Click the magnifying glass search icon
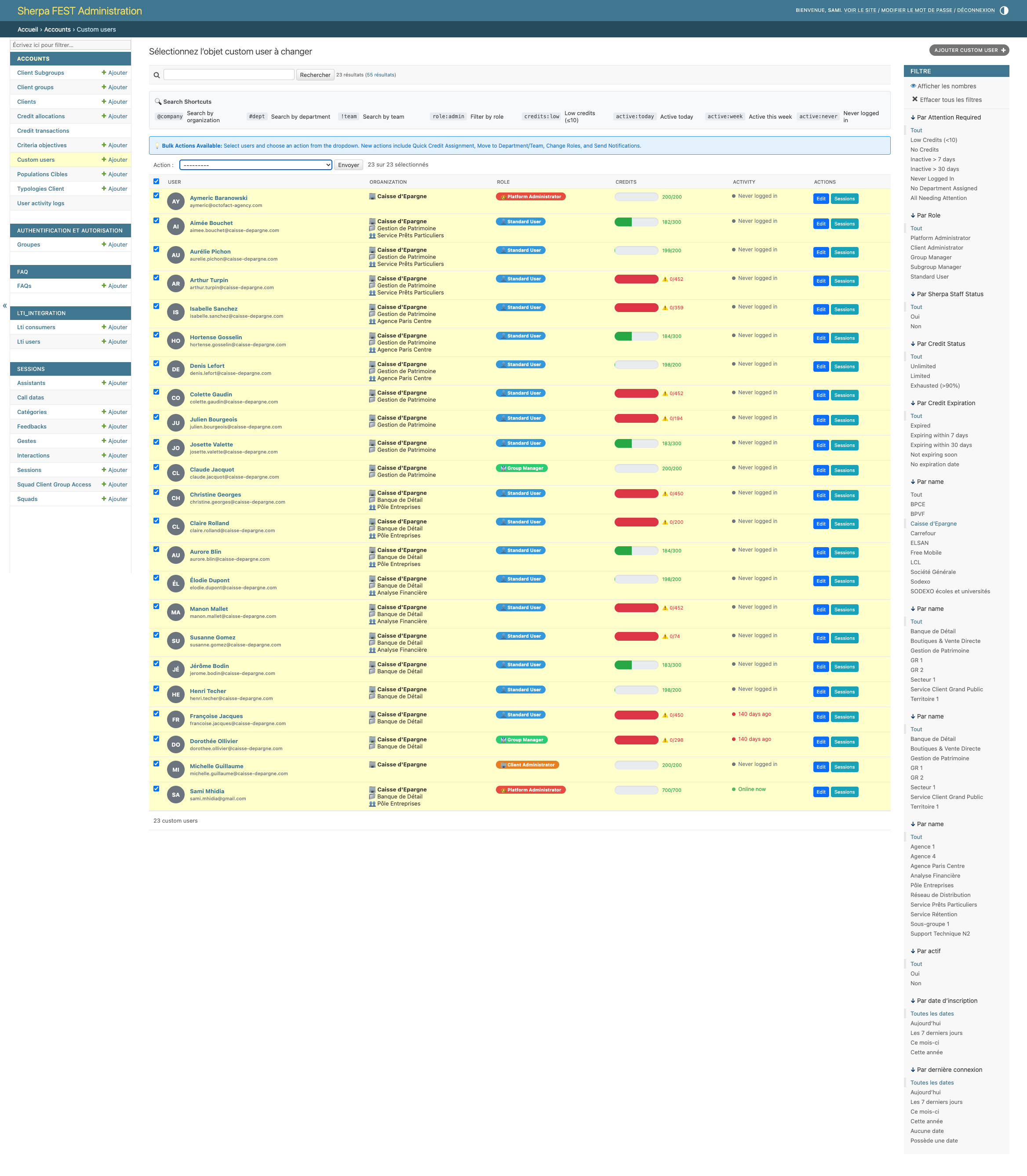The width and height of the screenshot is (1027, 1176). tap(156, 75)
